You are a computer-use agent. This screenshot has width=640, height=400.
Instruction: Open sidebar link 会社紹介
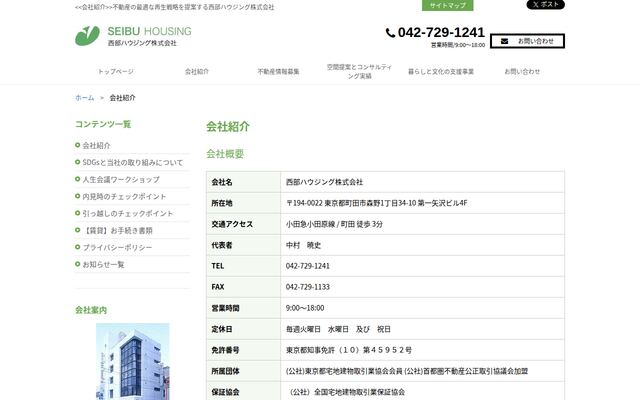click(96, 145)
